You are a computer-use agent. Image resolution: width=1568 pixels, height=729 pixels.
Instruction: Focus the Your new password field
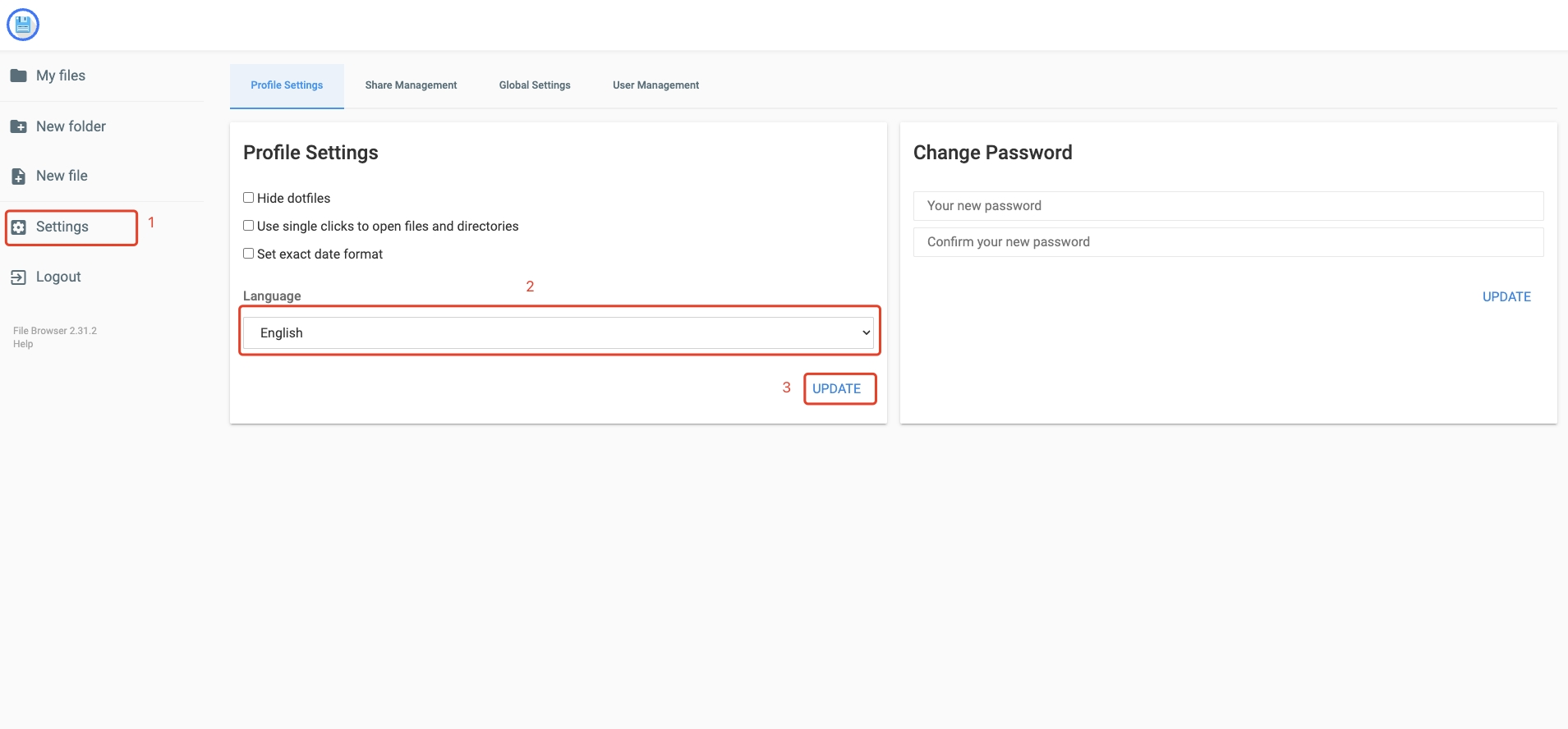(x=1228, y=206)
